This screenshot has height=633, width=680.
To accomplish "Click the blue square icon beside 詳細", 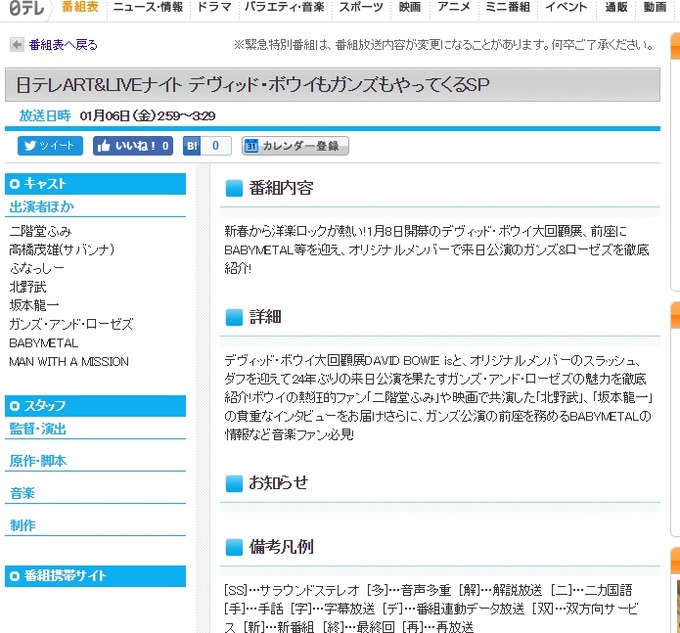I will coord(234,317).
